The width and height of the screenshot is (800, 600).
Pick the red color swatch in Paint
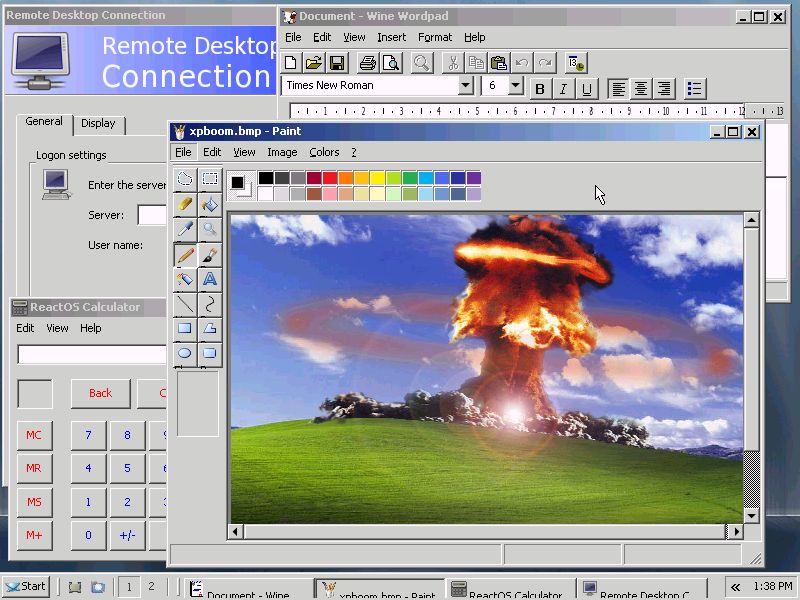[331, 177]
